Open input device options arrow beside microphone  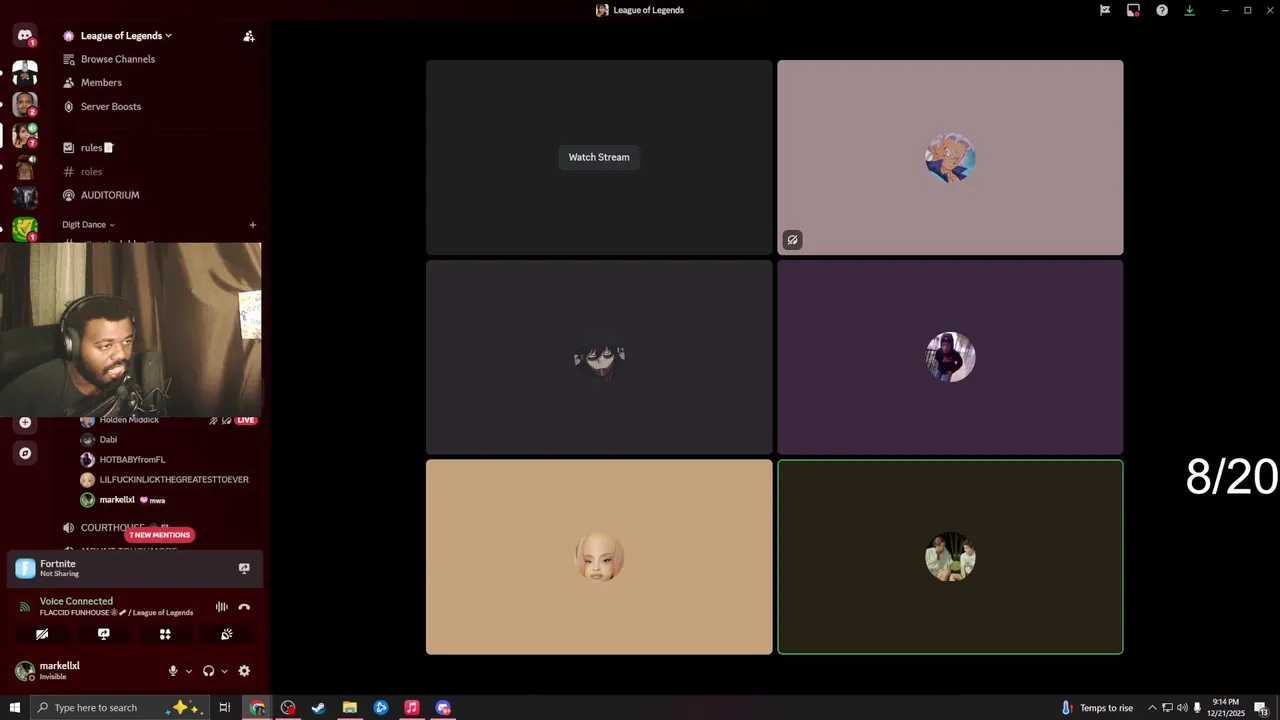(188, 671)
